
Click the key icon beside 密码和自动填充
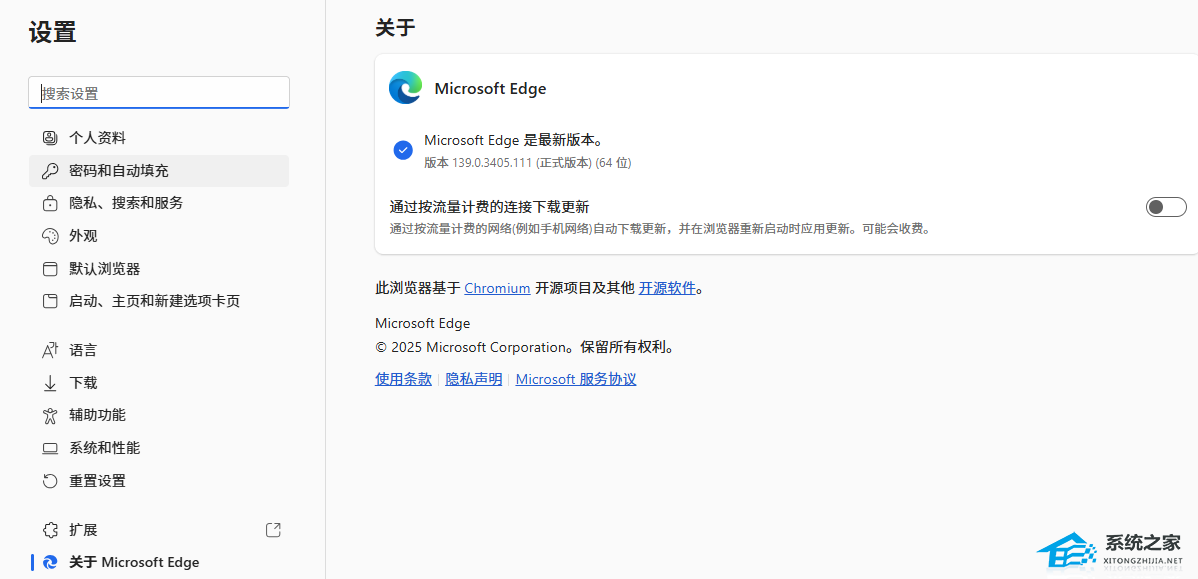click(x=50, y=171)
